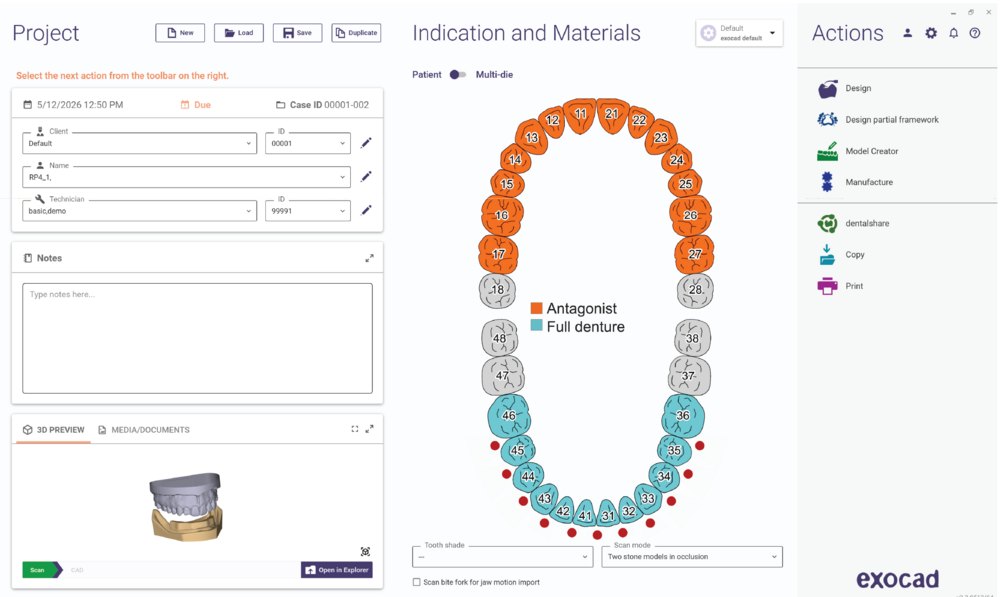1000x597 pixels.
Task: Click the Design action icon
Action: 827,89
